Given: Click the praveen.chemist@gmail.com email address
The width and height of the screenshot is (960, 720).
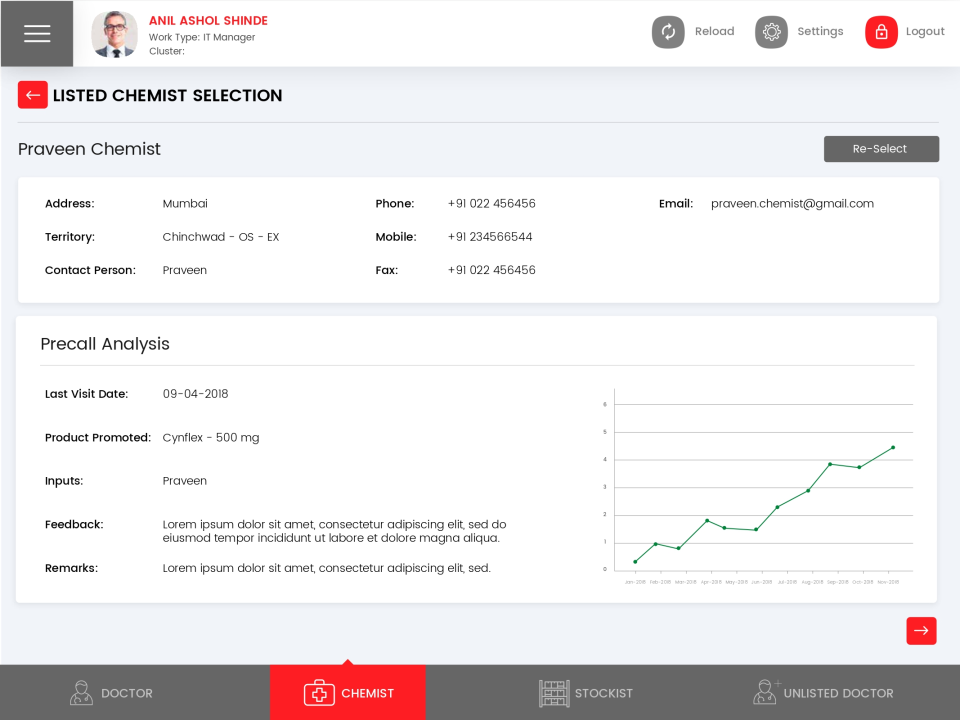Looking at the screenshot, I should [792, 203].
